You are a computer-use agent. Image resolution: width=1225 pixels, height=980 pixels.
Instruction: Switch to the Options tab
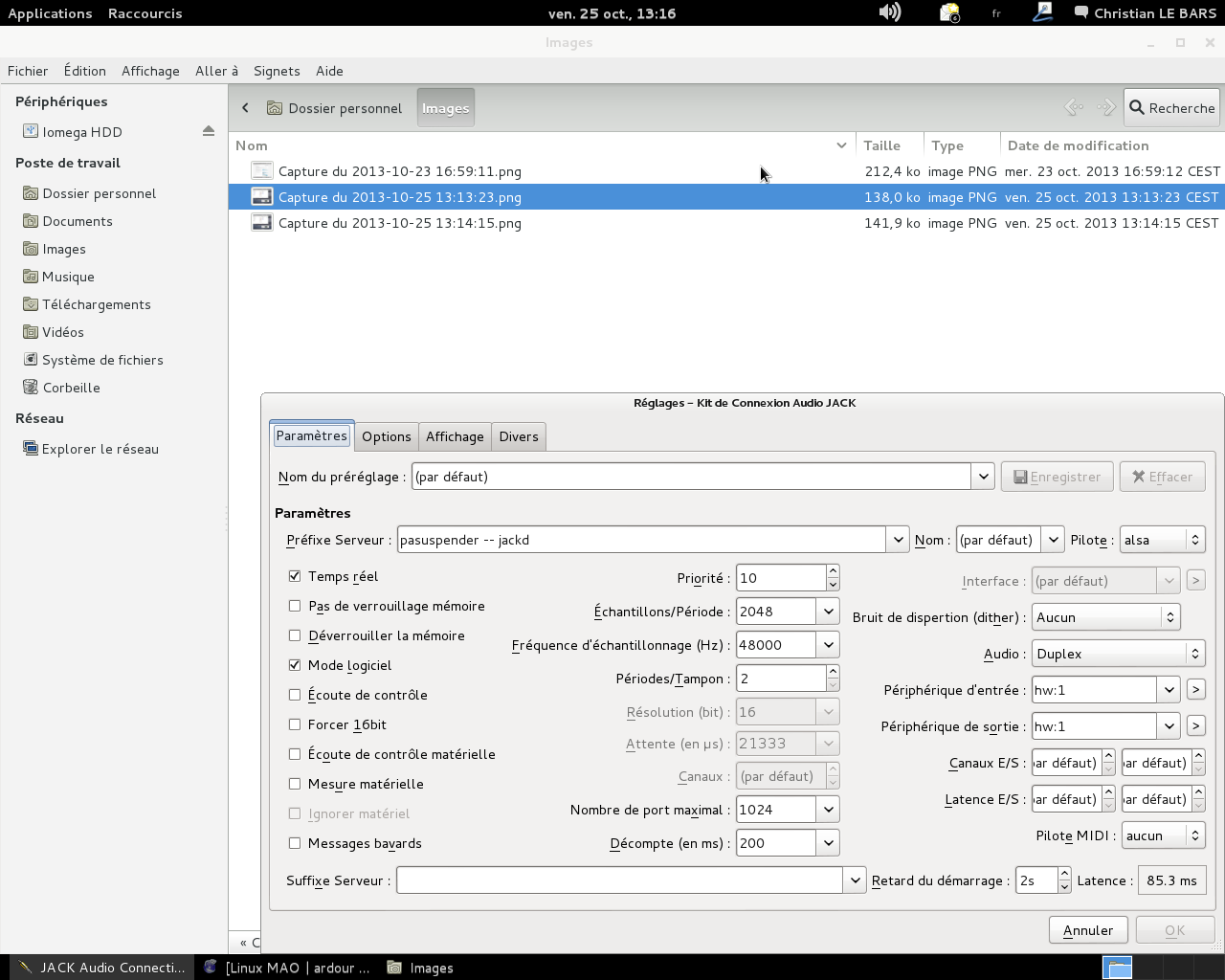click(x=386, y=436)
